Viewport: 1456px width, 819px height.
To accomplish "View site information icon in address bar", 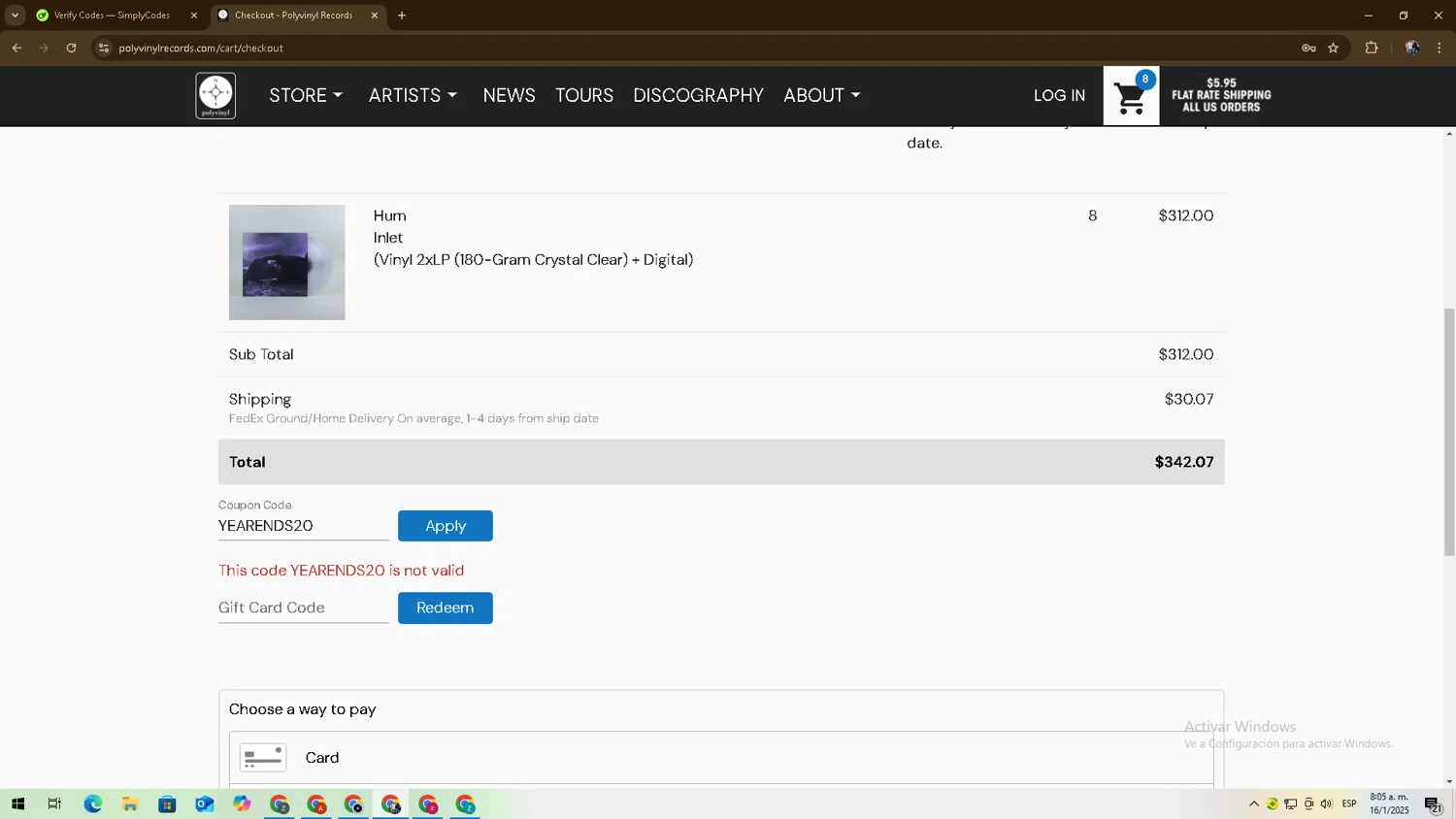I will coord(104,48).
